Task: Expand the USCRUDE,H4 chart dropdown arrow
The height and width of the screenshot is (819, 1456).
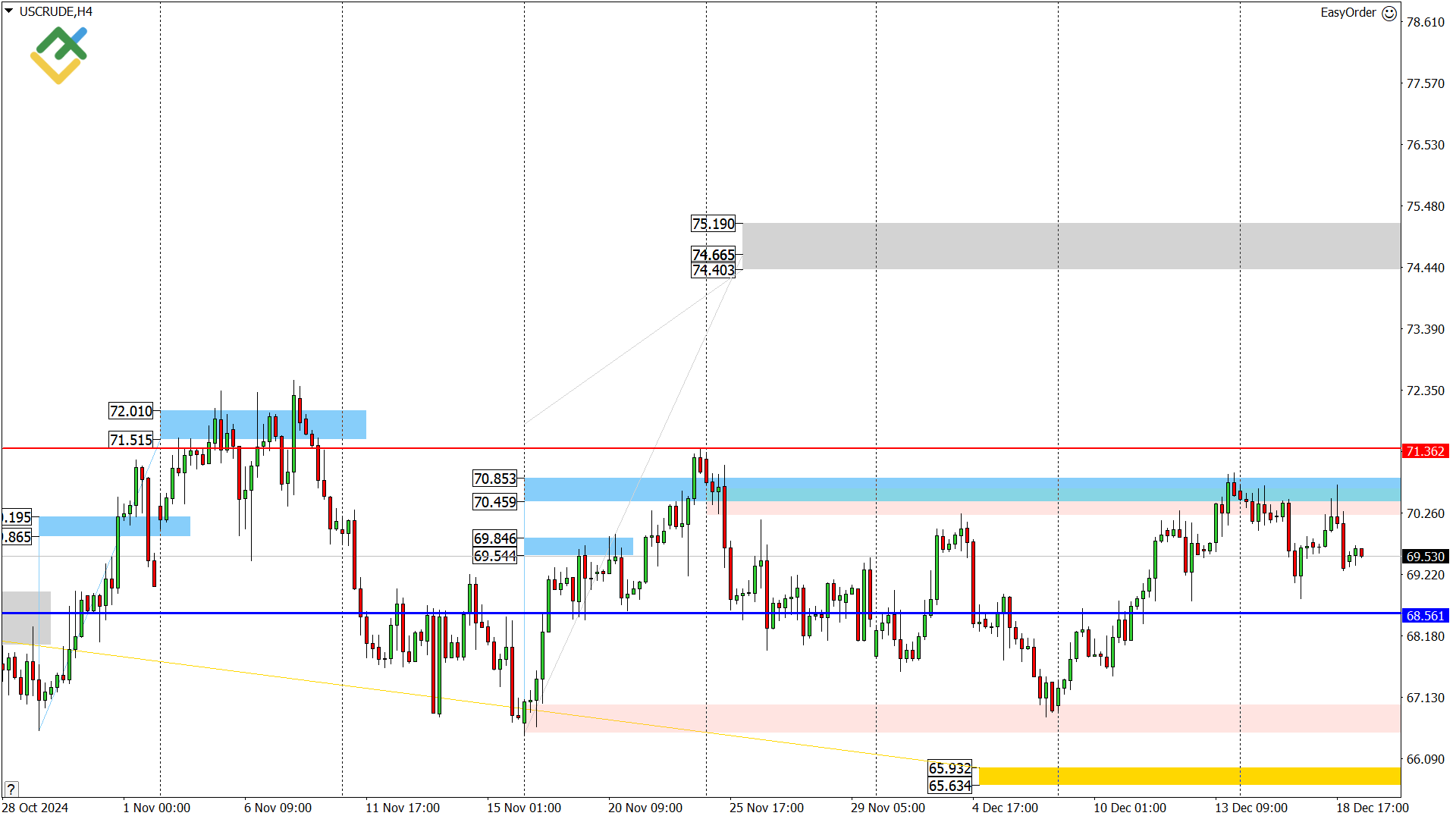Action: pyautogui.click(x=8, y=11)
